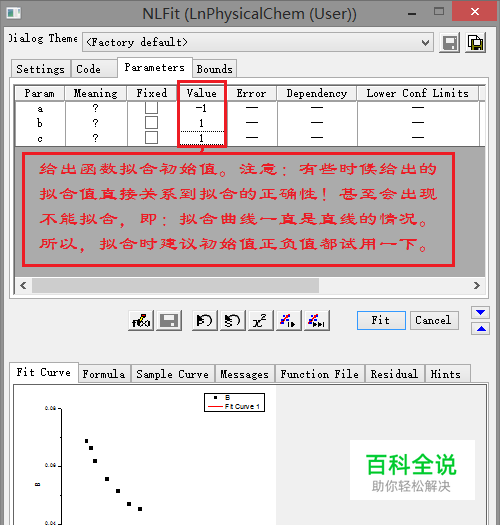Click the blue up-arrow panel button
Screen dimensions: 500x525
click(481, 329)
